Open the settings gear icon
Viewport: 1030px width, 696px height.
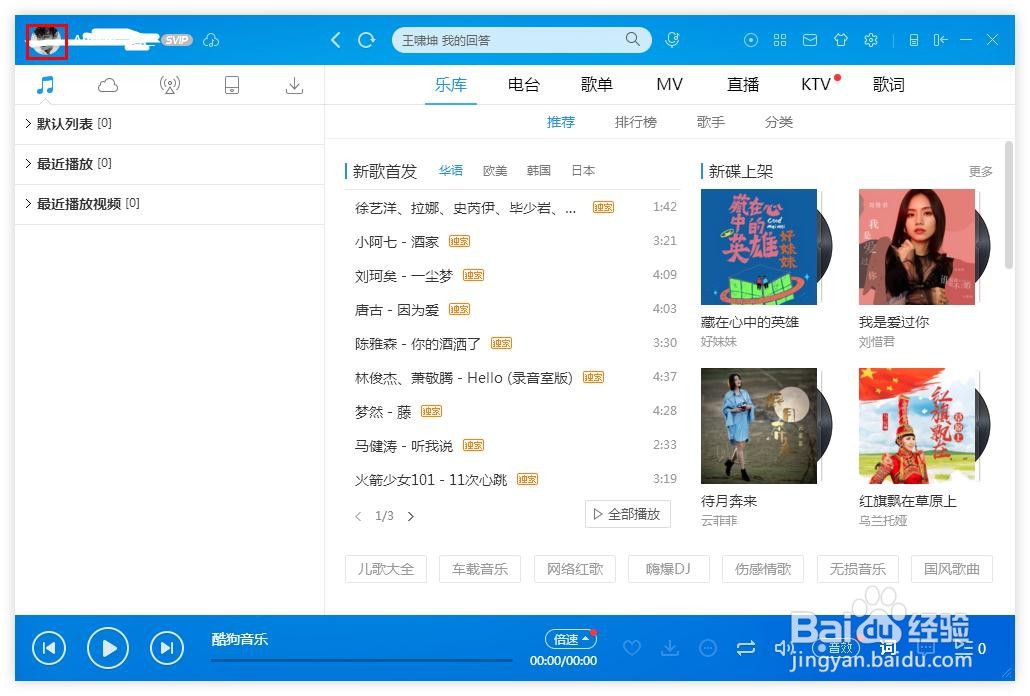click(x=871, y=40)
